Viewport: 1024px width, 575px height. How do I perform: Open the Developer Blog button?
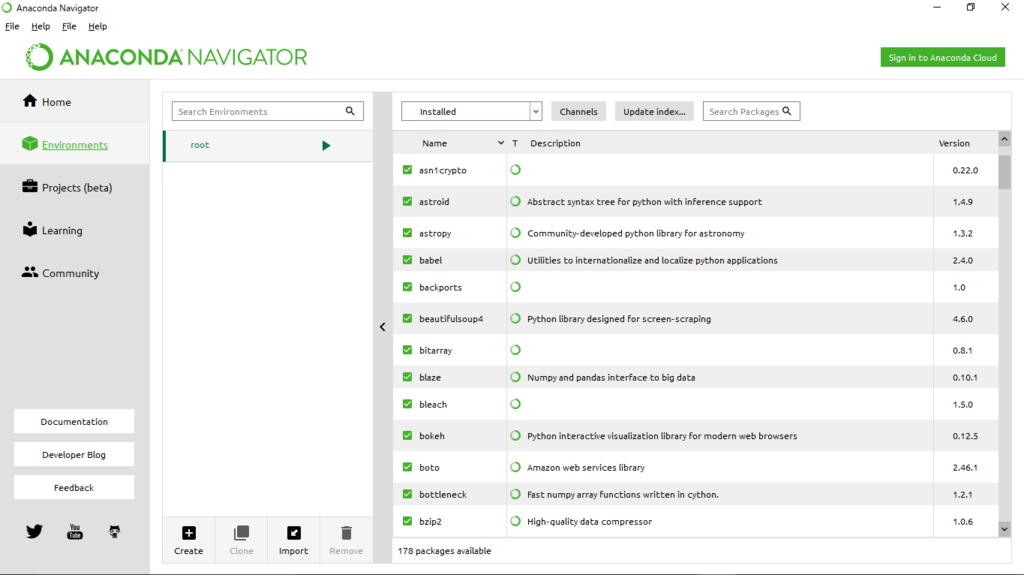[x=74, y=455]
